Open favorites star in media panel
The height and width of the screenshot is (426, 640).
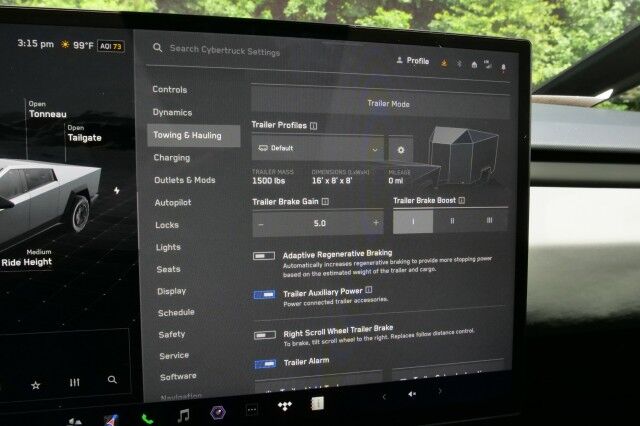click(36, 385)
